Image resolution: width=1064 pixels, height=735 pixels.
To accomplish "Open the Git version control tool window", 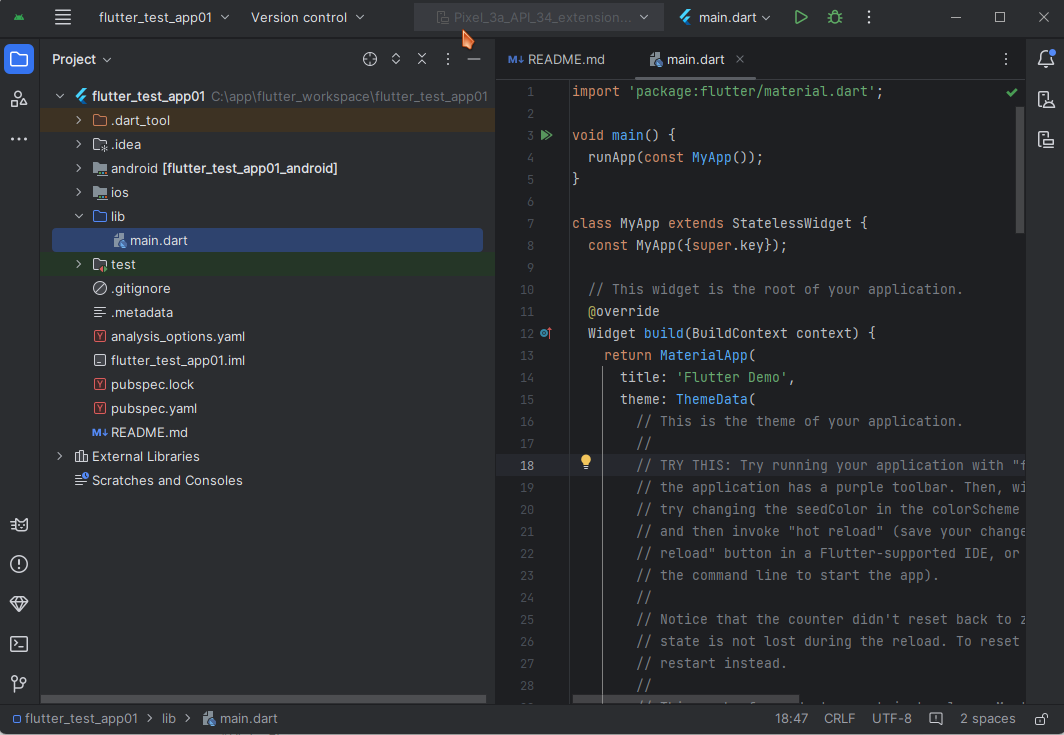I will [19, 683].
